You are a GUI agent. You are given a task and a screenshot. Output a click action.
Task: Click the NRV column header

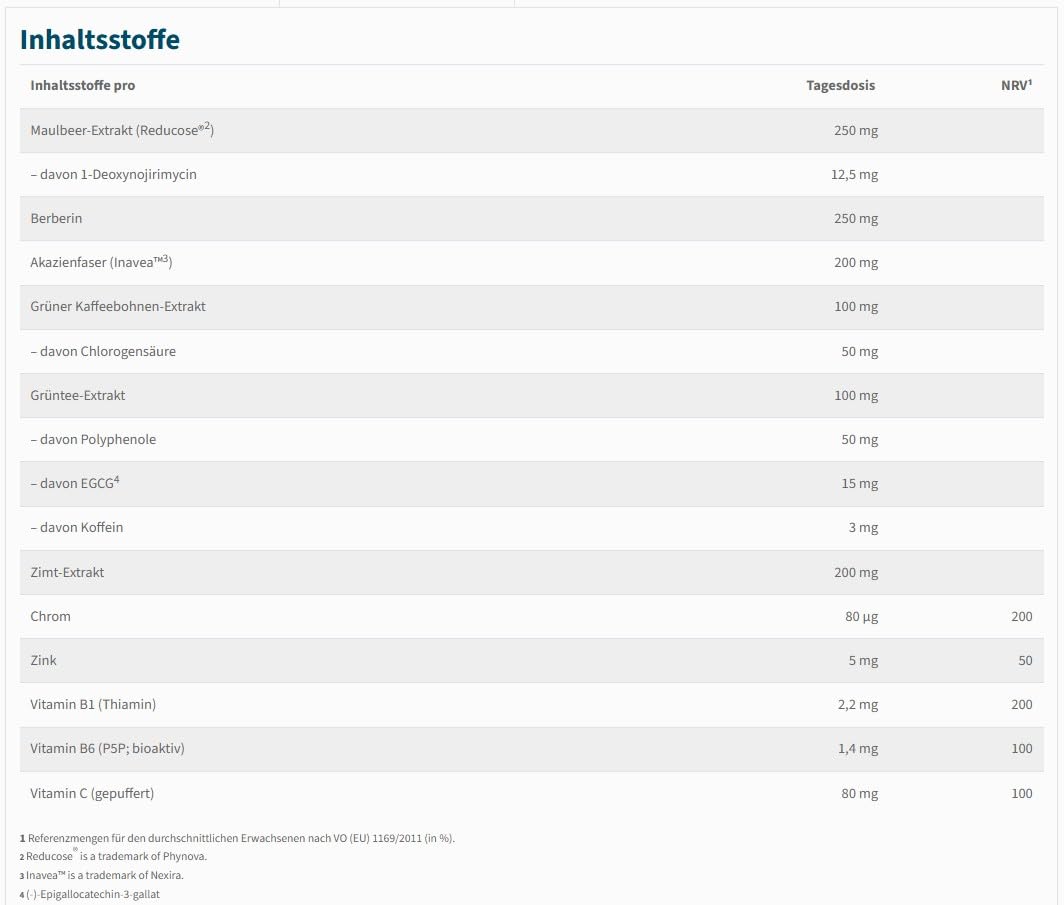pyautogui.click(x=1016, y=85)
